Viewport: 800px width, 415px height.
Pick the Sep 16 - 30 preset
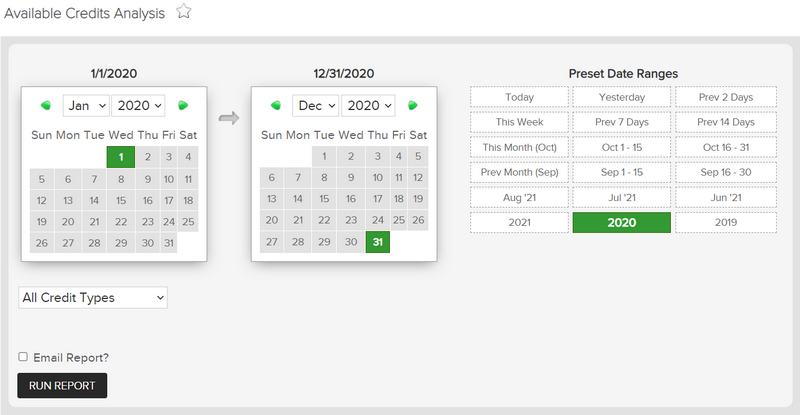click(726, 172)
